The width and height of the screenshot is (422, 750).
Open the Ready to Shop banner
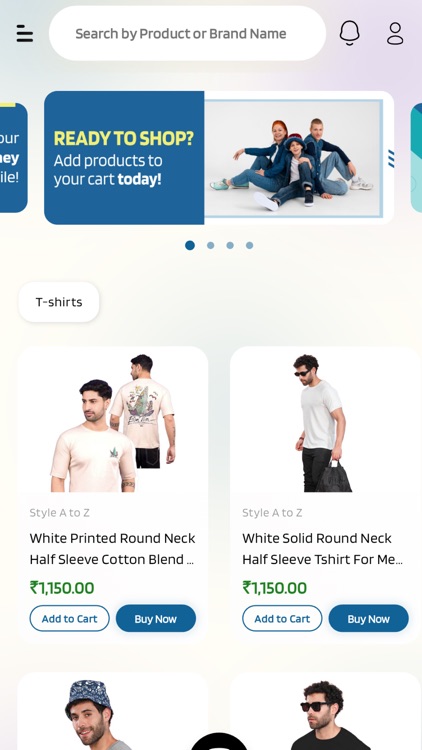tap(219, 158)
